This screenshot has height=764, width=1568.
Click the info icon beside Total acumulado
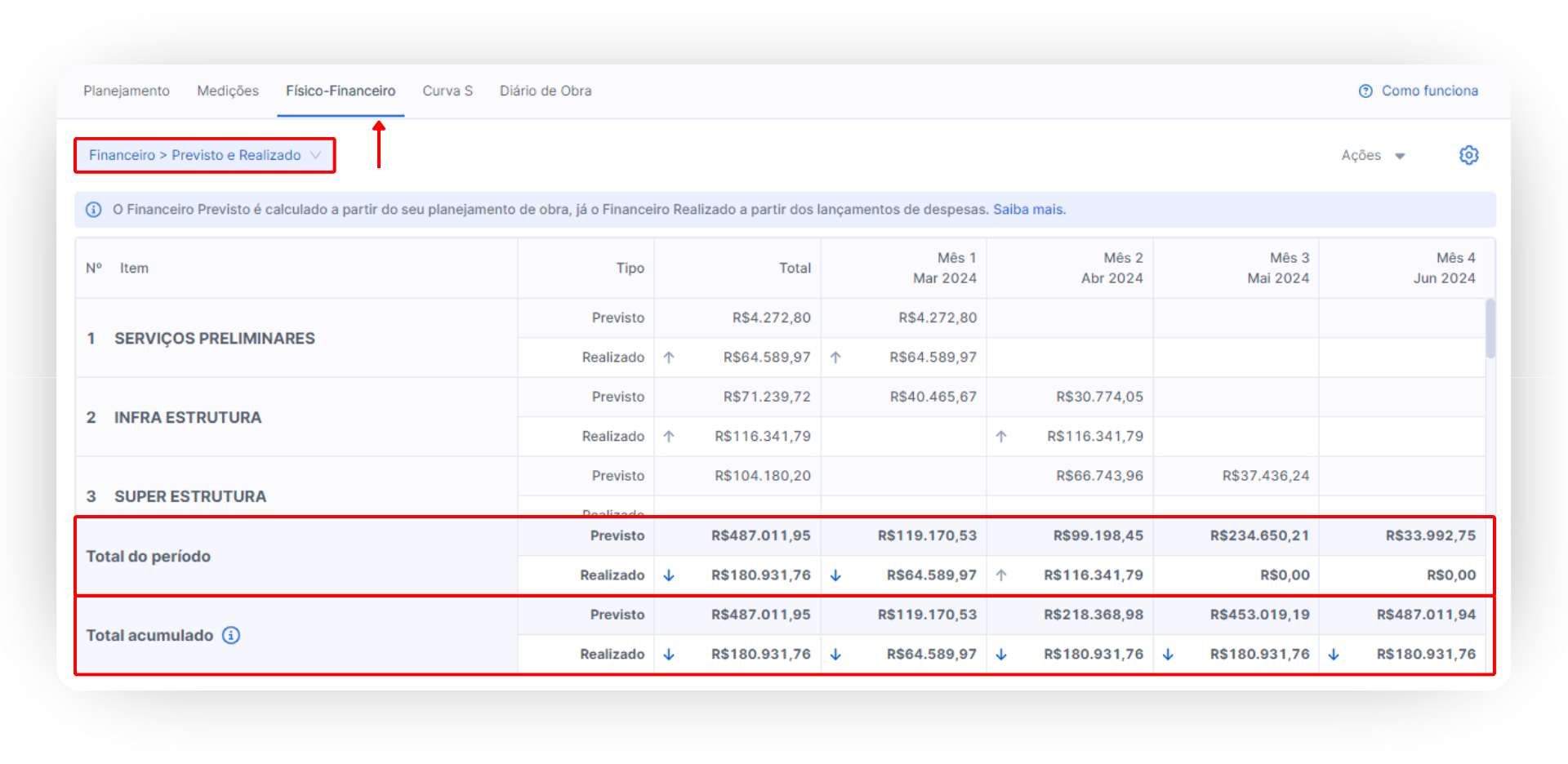point(231,635)
